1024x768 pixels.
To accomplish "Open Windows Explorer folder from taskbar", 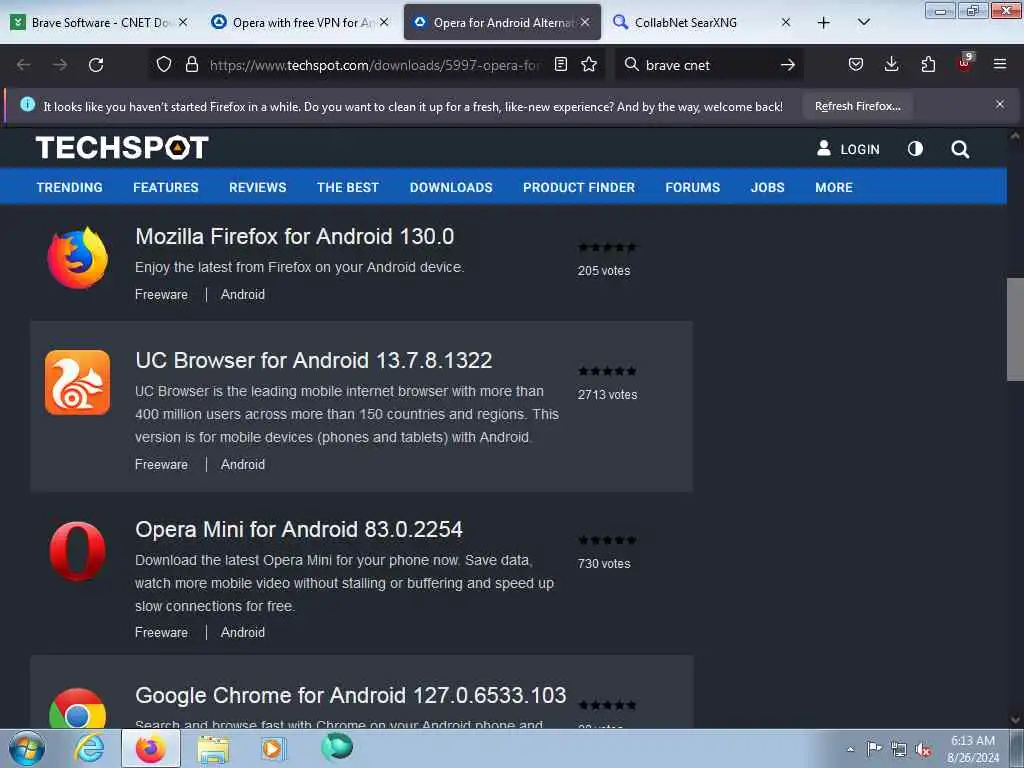I will point(213,749).
